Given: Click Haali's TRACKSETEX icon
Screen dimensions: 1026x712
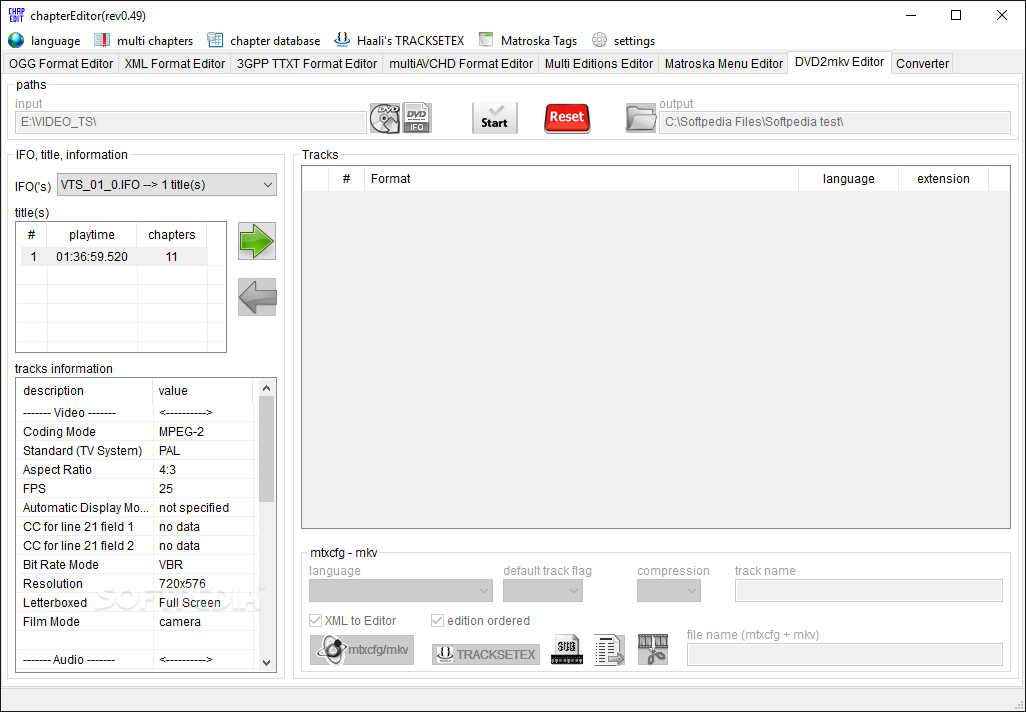Looking at the screenshot, I should (x=342, y=41).
